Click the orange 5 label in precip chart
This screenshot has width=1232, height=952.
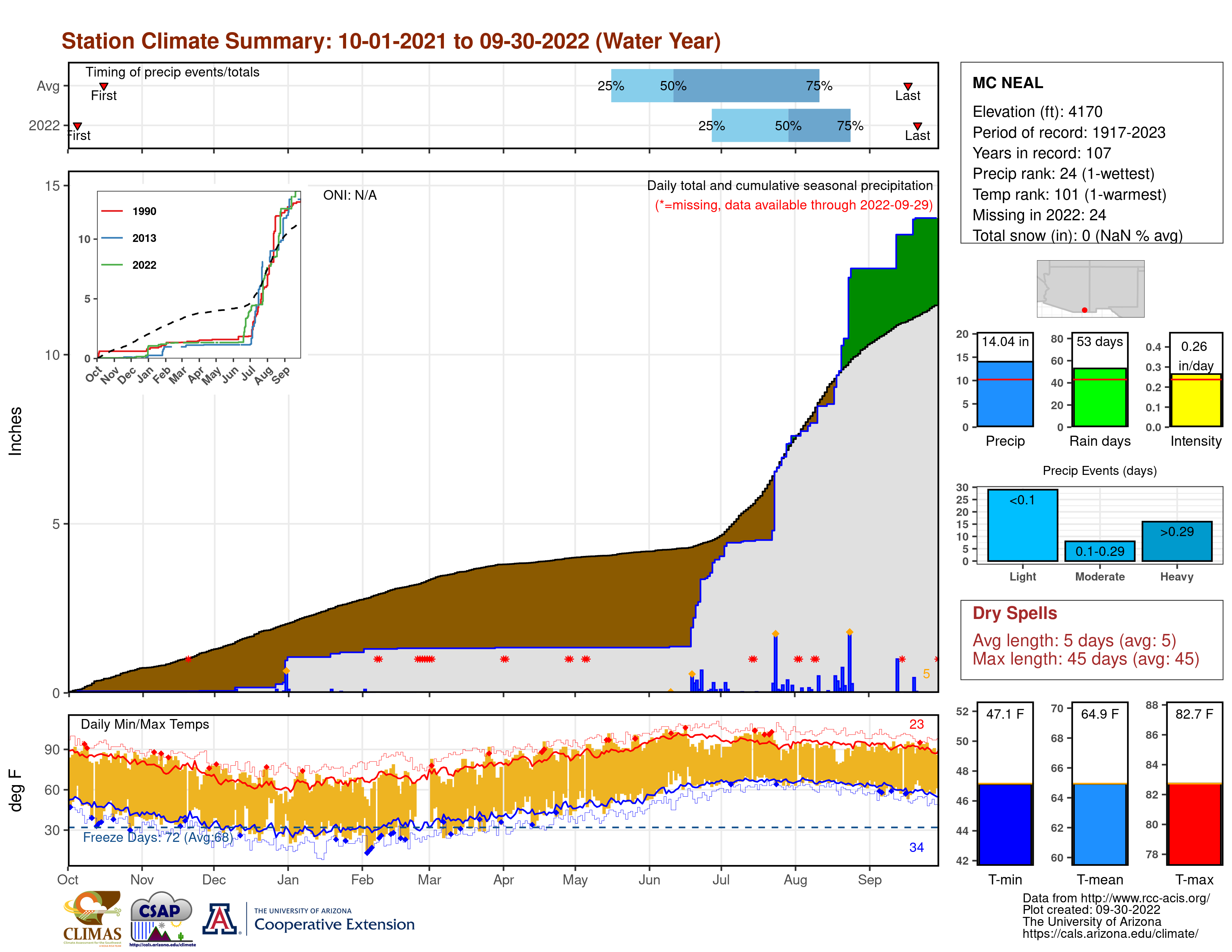[926, 674]
